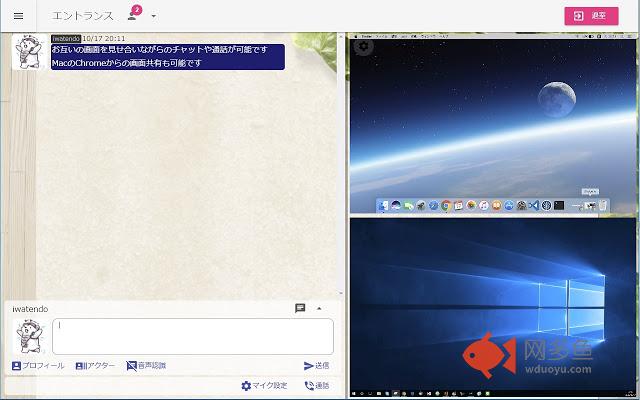
Task: Click the avatar beside the message input
Action: 29,336
